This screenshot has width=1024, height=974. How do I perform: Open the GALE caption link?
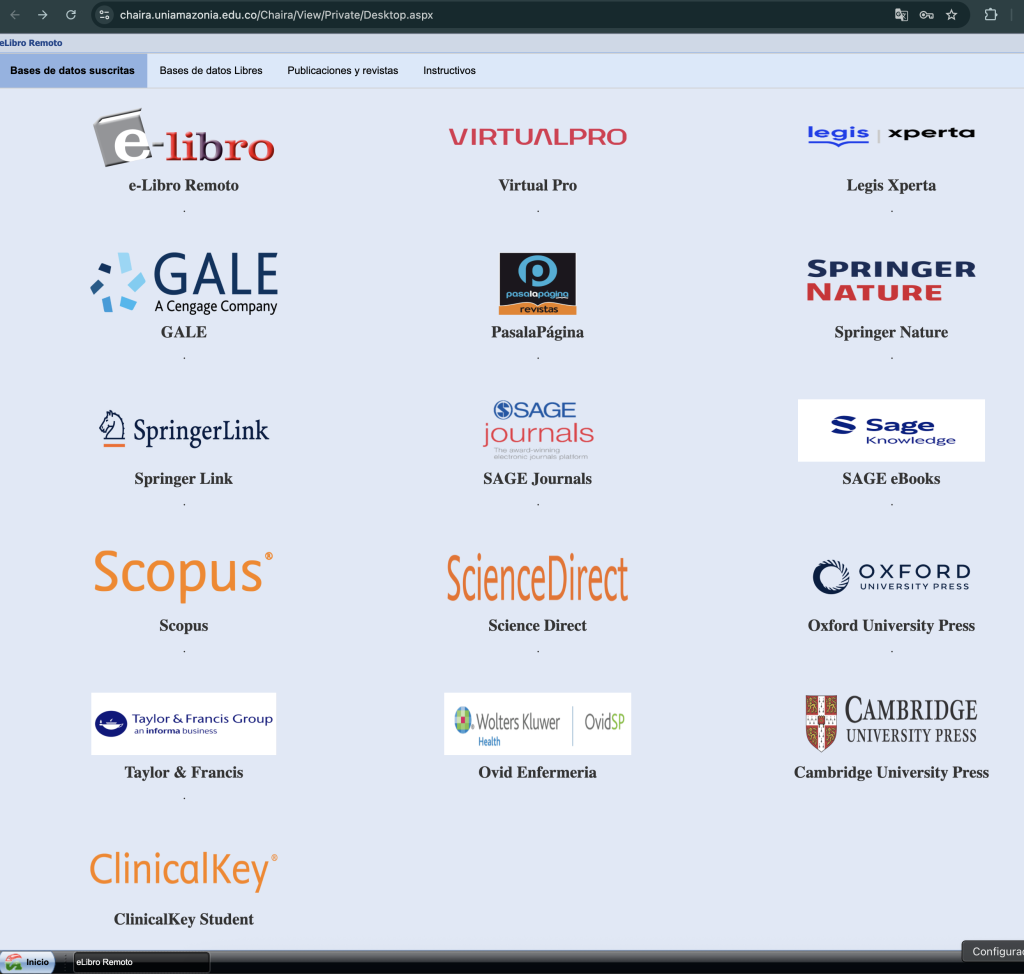184,332
